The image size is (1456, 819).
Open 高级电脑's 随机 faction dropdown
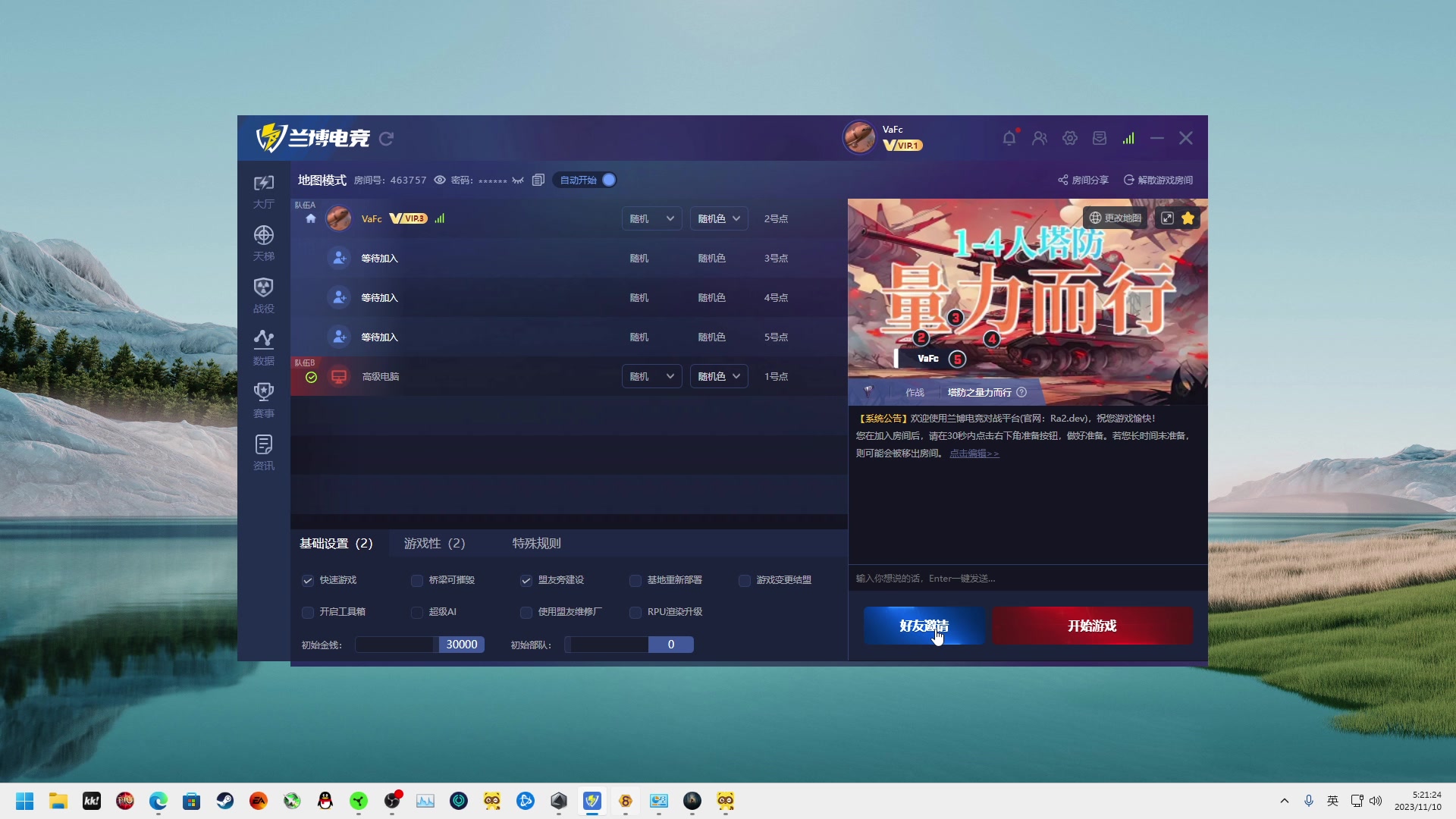[x=651, y=376]
